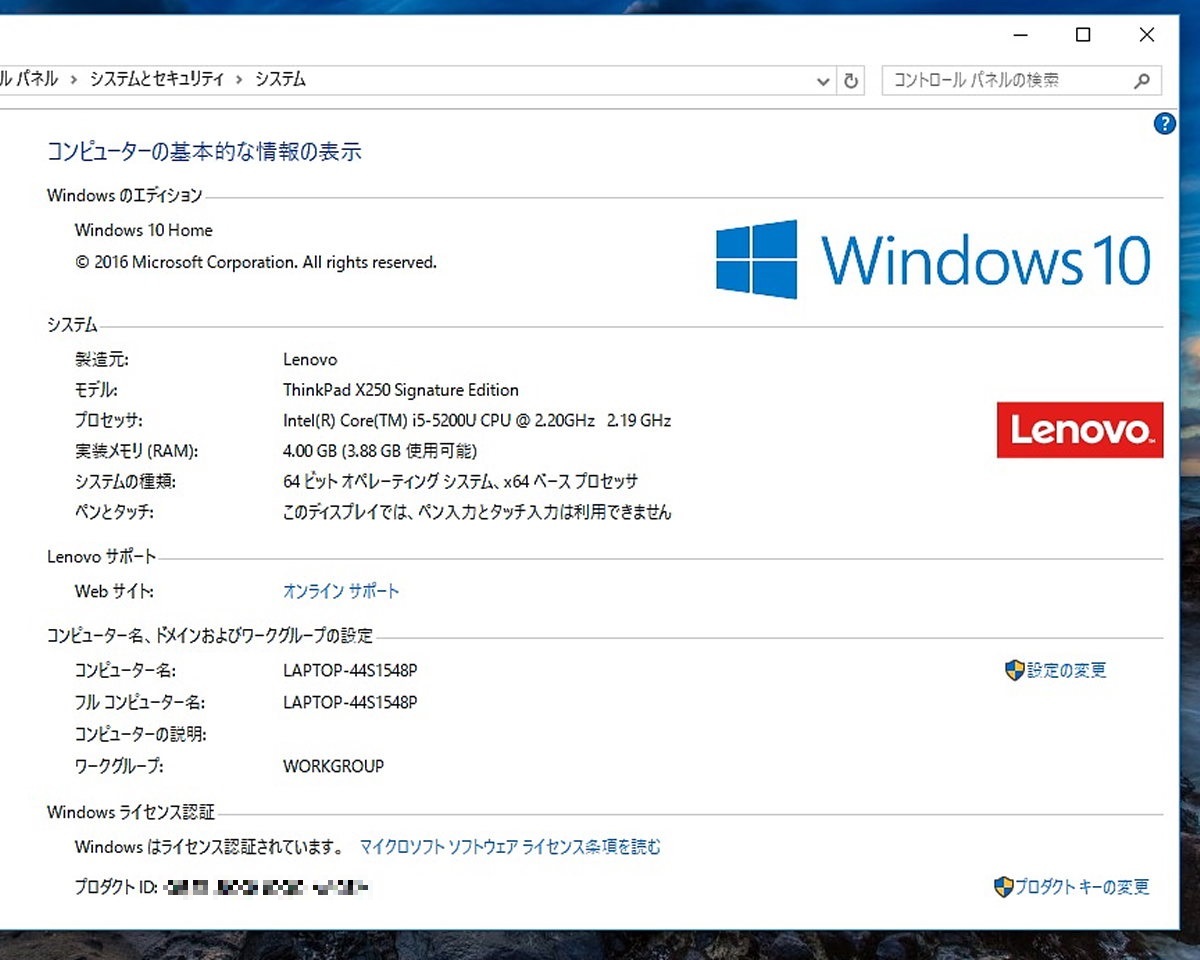
Task: Open 設定の変更 link
Action: point(1067,670)
